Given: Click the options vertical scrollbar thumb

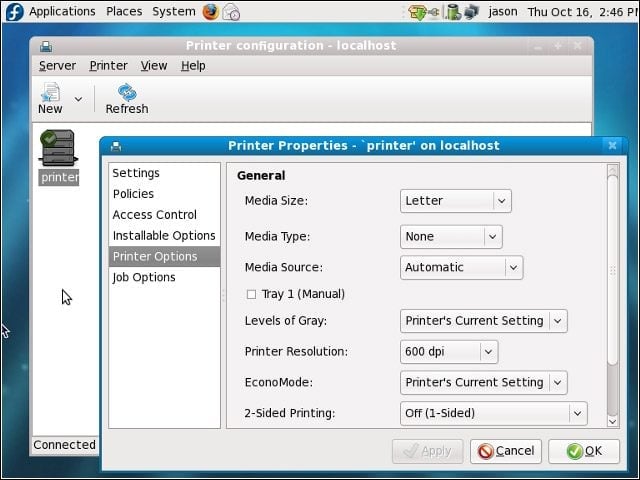Looking at the screenshot, I should pos(612,270).
